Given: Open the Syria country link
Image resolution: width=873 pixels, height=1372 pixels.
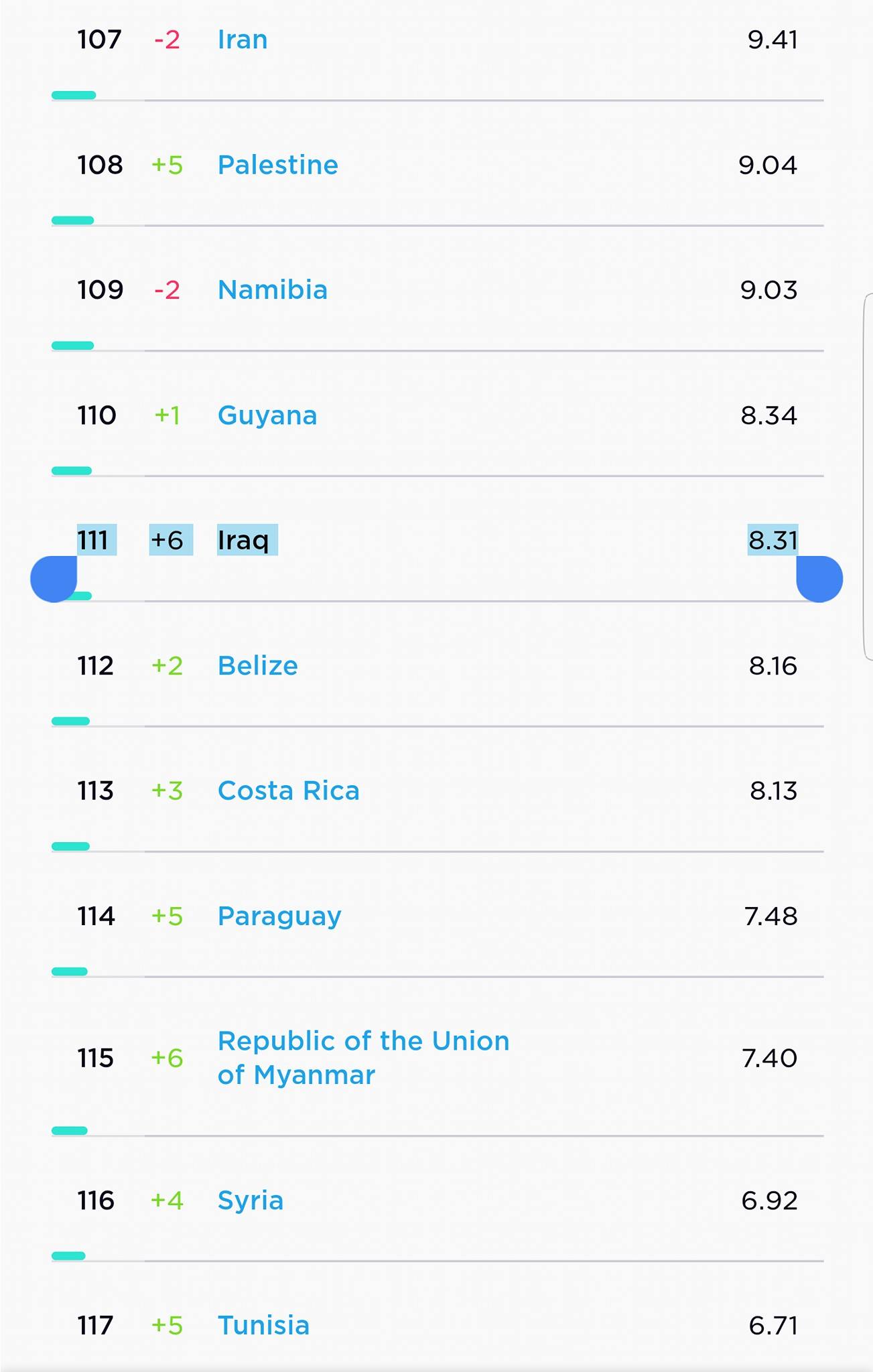Looking at the screenshot, I should tap(251, 1201).
